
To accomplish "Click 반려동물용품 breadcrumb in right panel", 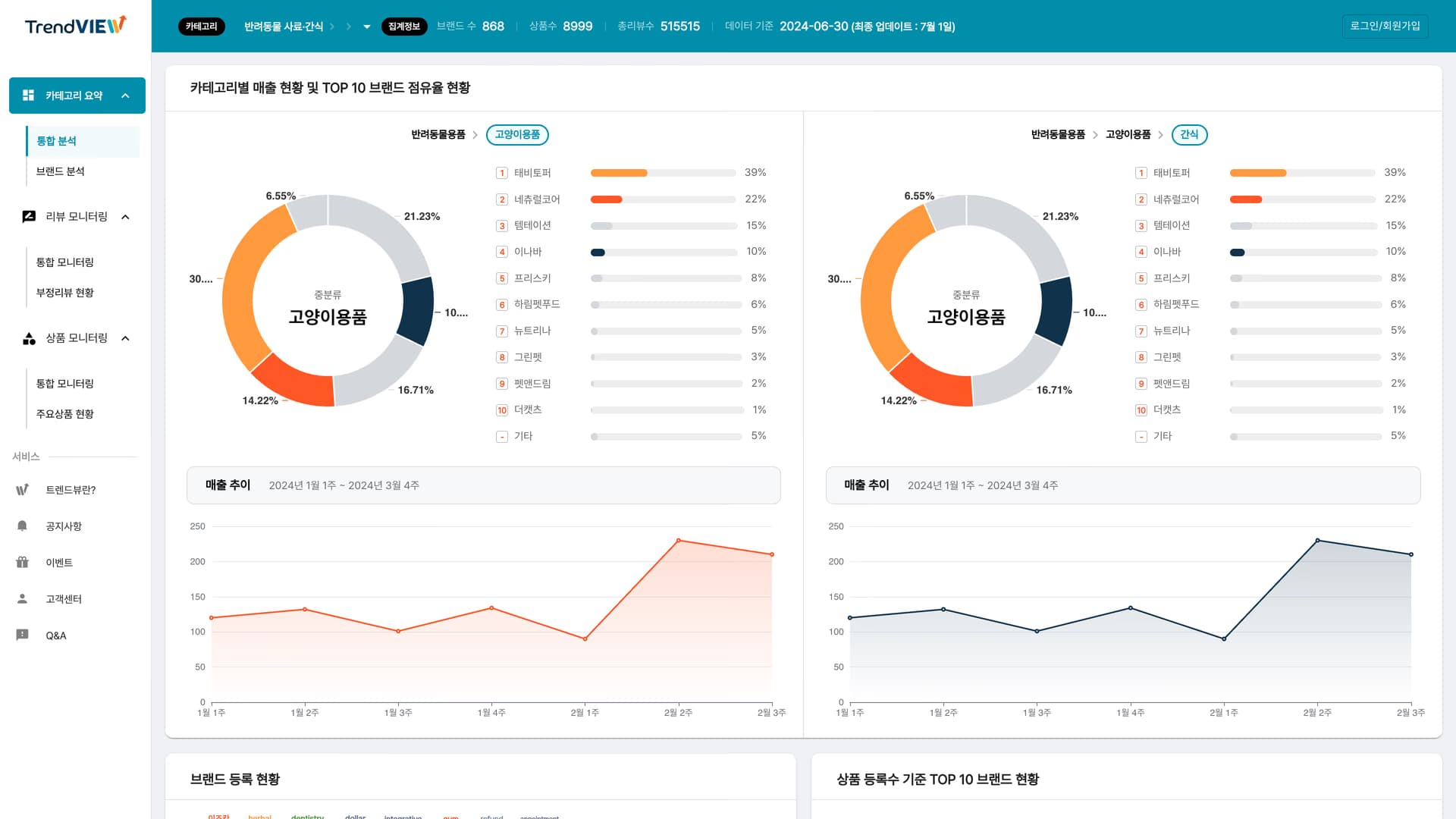I will point(1058,134).
